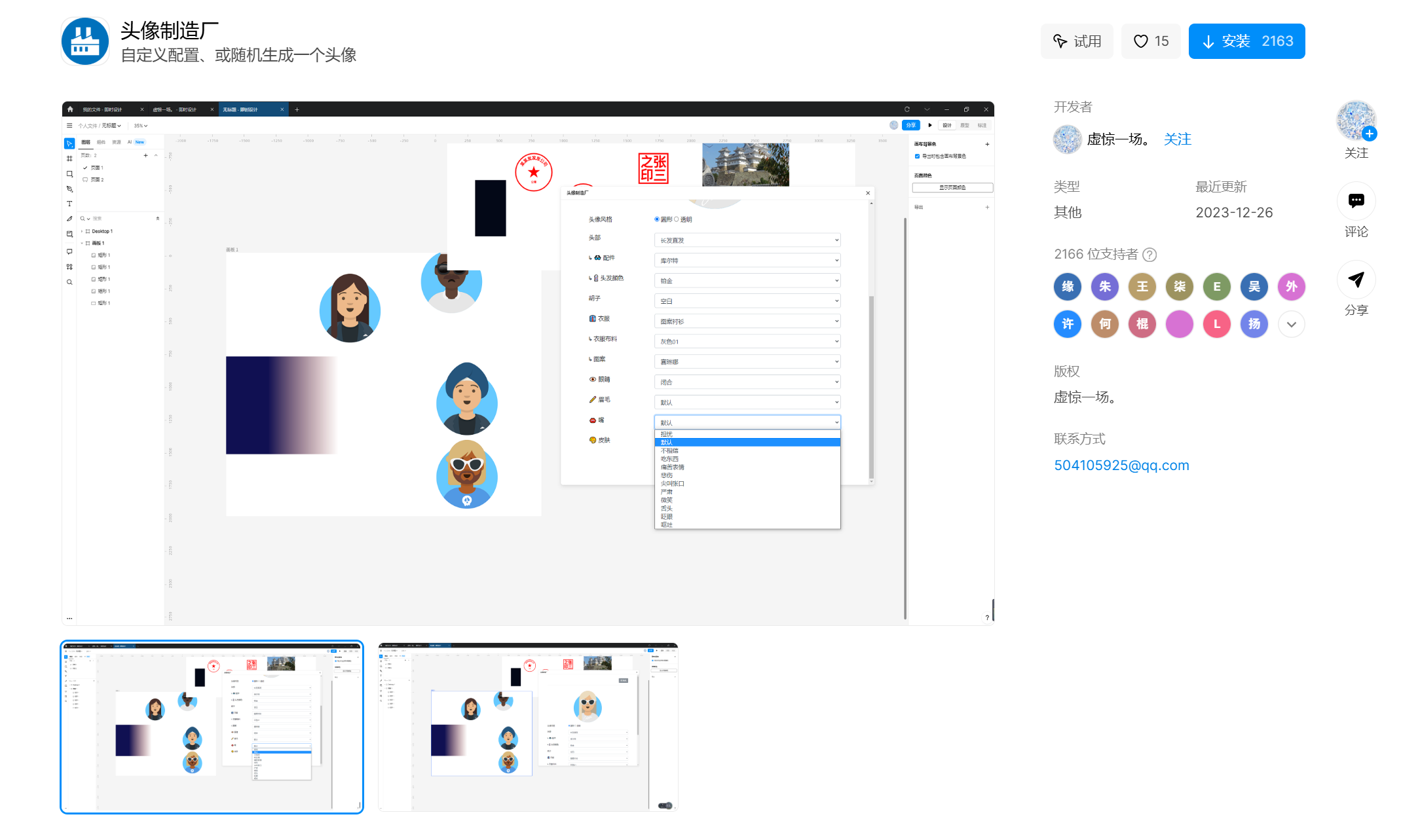
Task: Uncheck 导出时包含画布背景色 option
Action: pos(918,156)
